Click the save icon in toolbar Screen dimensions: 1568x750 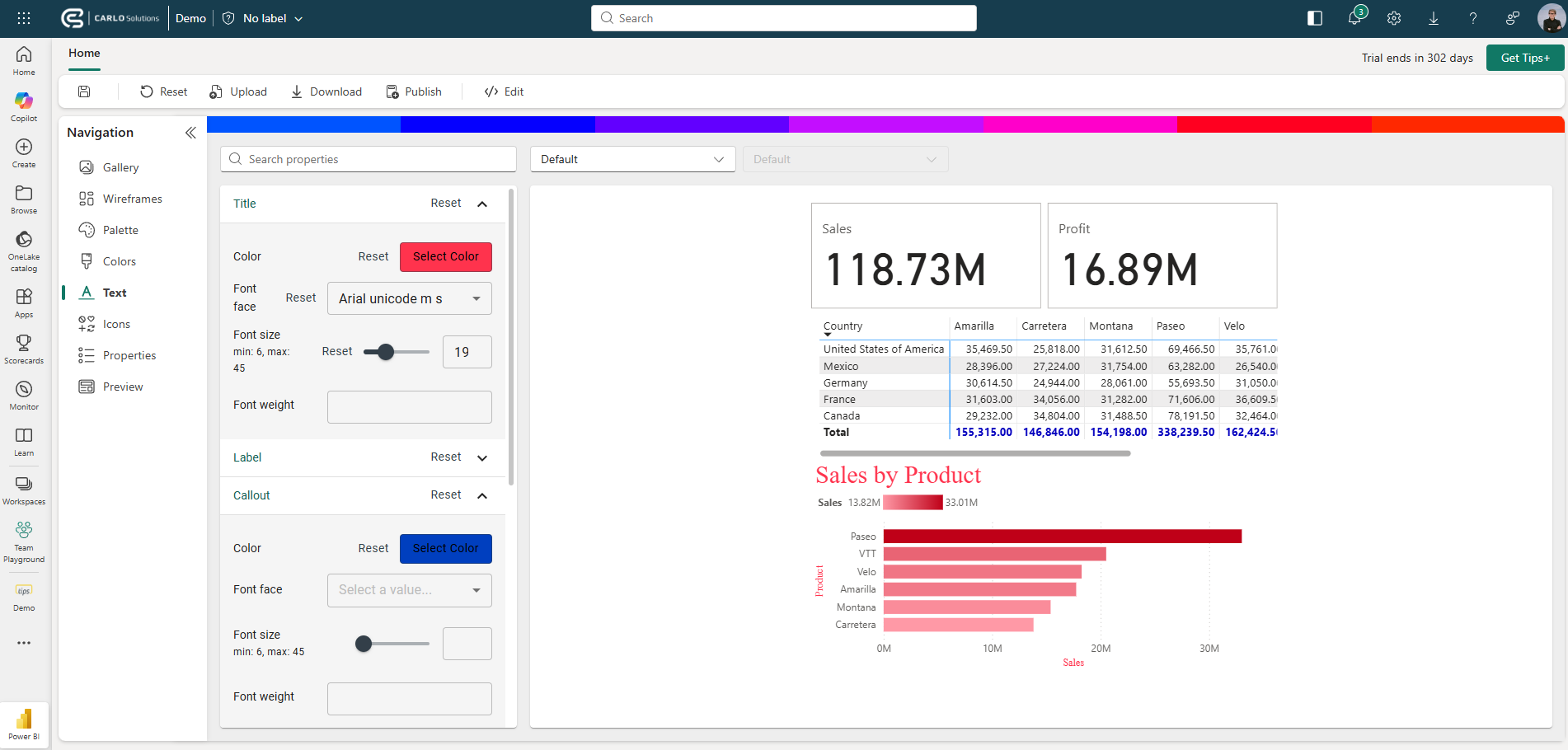84,91
